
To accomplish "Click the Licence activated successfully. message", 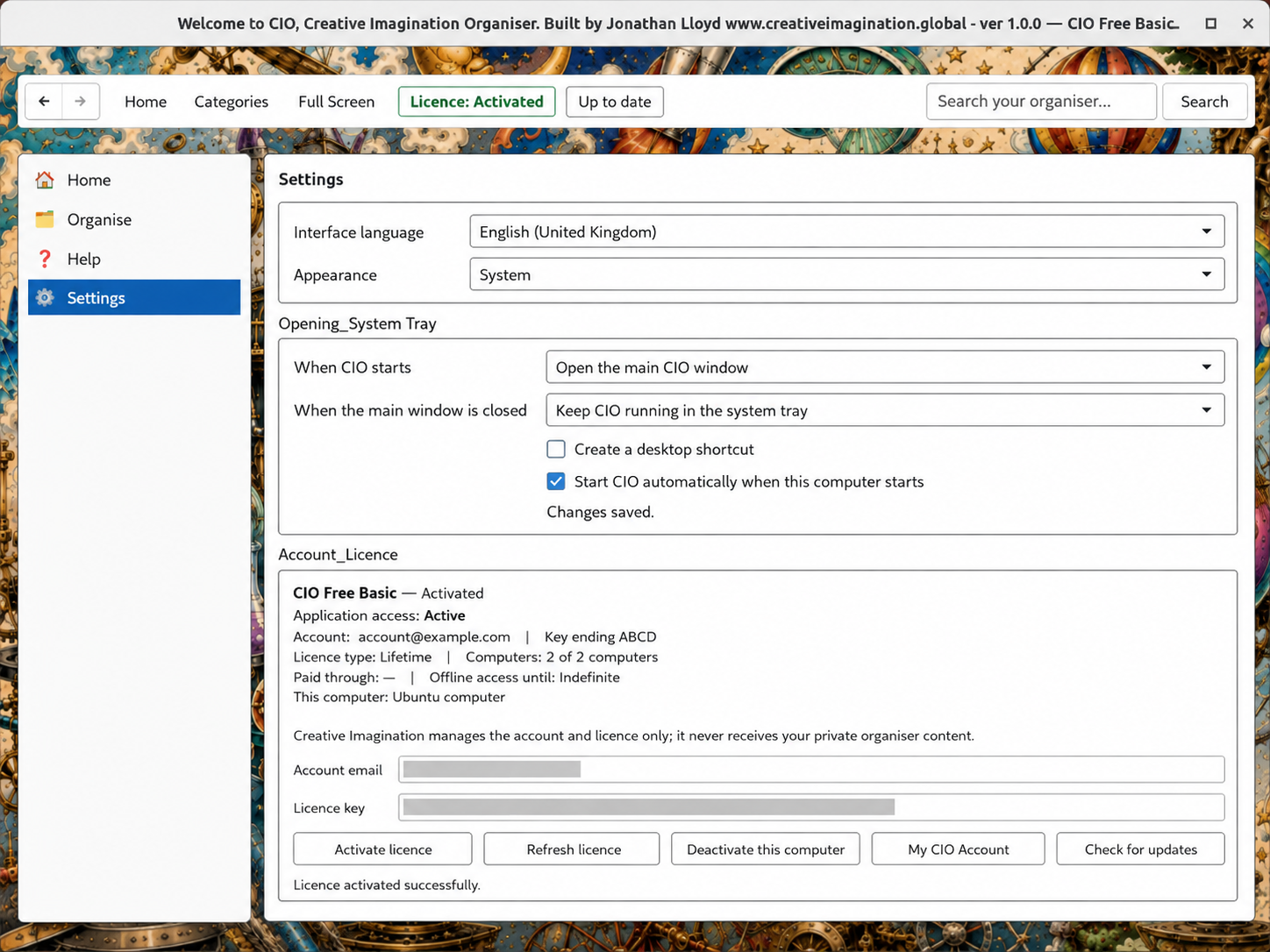I will point(387,885).
